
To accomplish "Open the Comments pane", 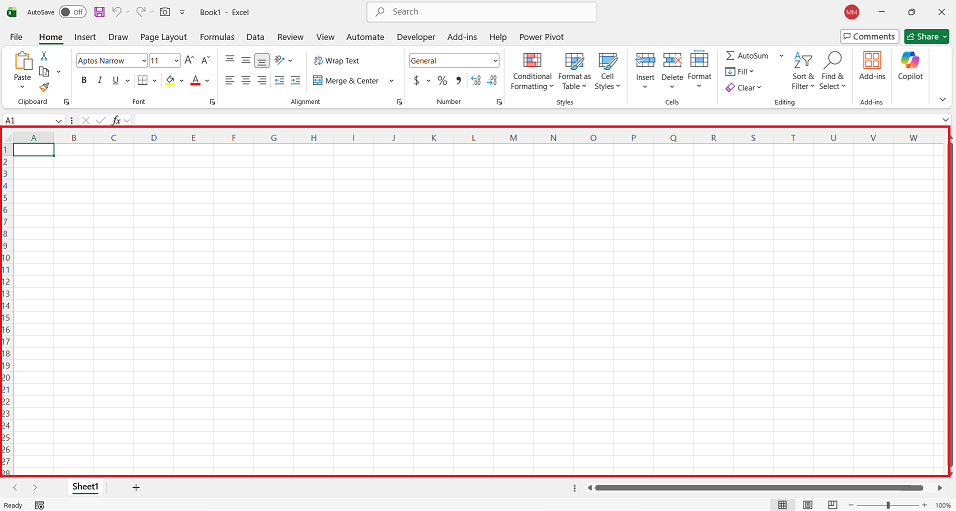I will 869,37.
